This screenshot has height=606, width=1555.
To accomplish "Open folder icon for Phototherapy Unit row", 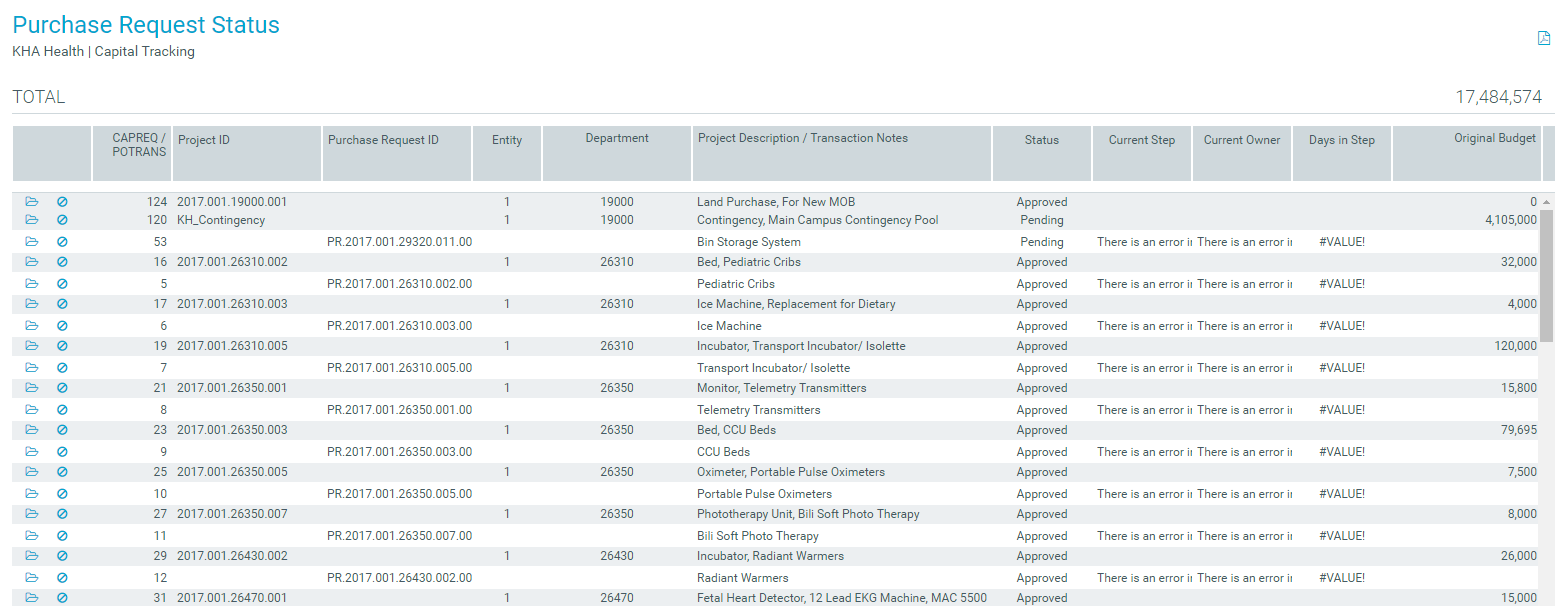I will pos(32,514).
